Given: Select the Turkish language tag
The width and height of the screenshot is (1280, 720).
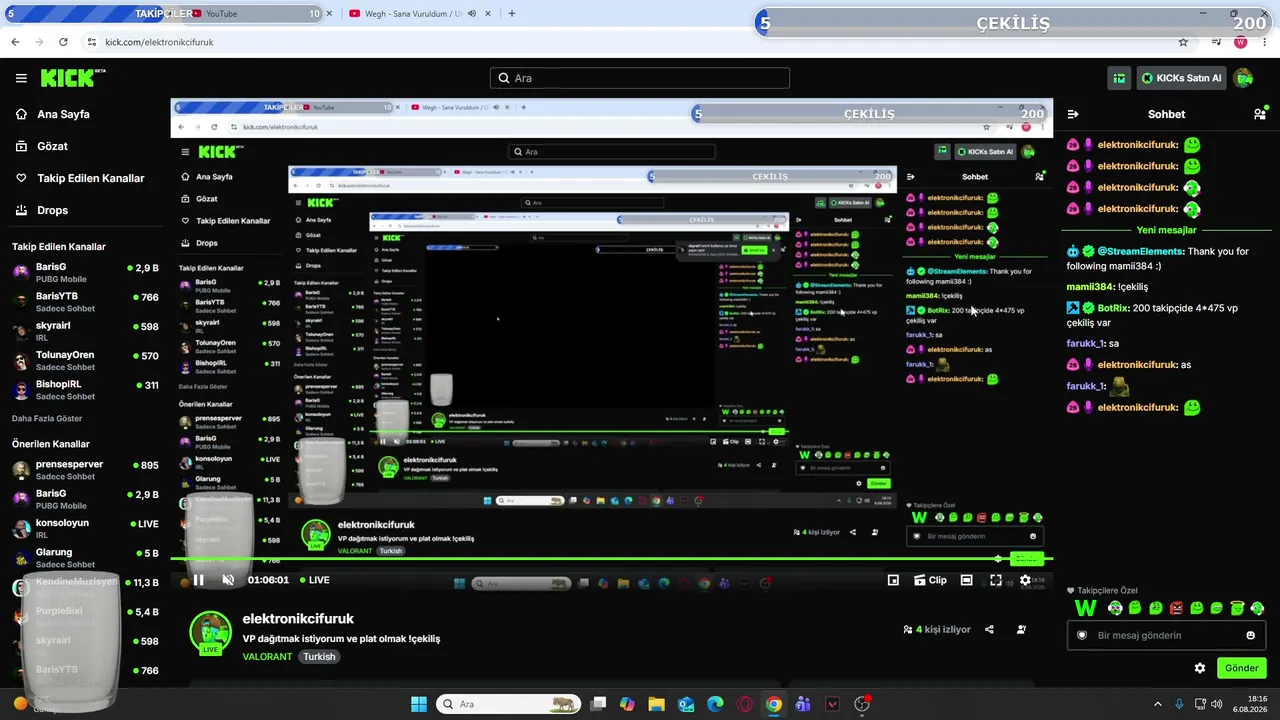Looking at the screenshot, I should pyautogui.click(x=319, y=657).
